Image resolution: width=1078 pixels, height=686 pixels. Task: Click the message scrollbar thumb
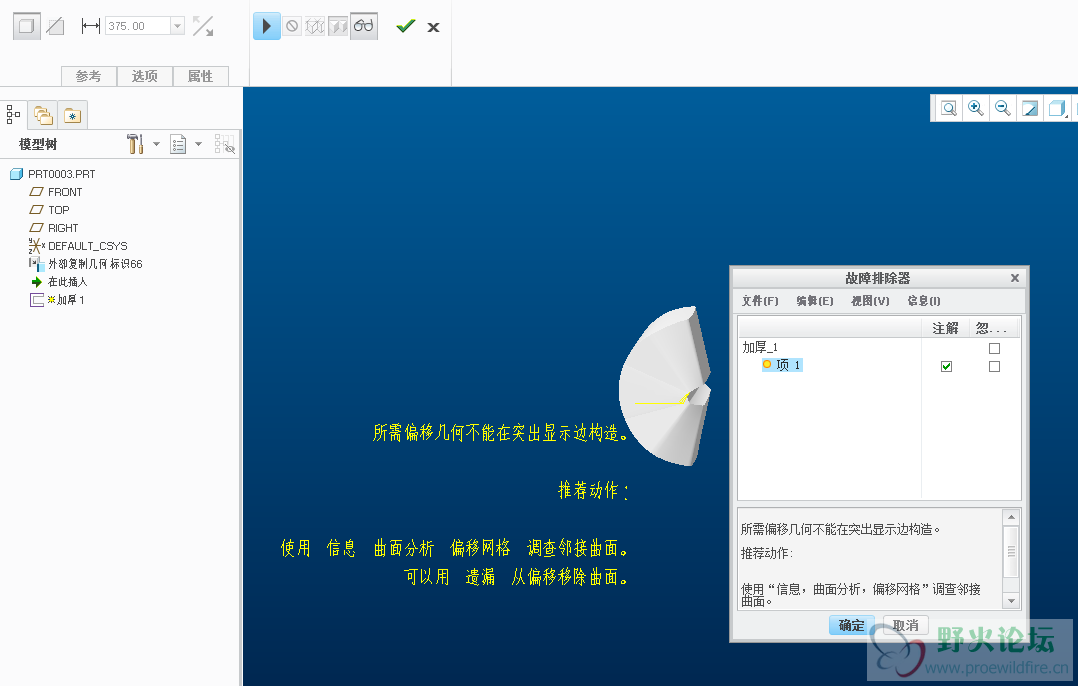tap(1011, 551)
